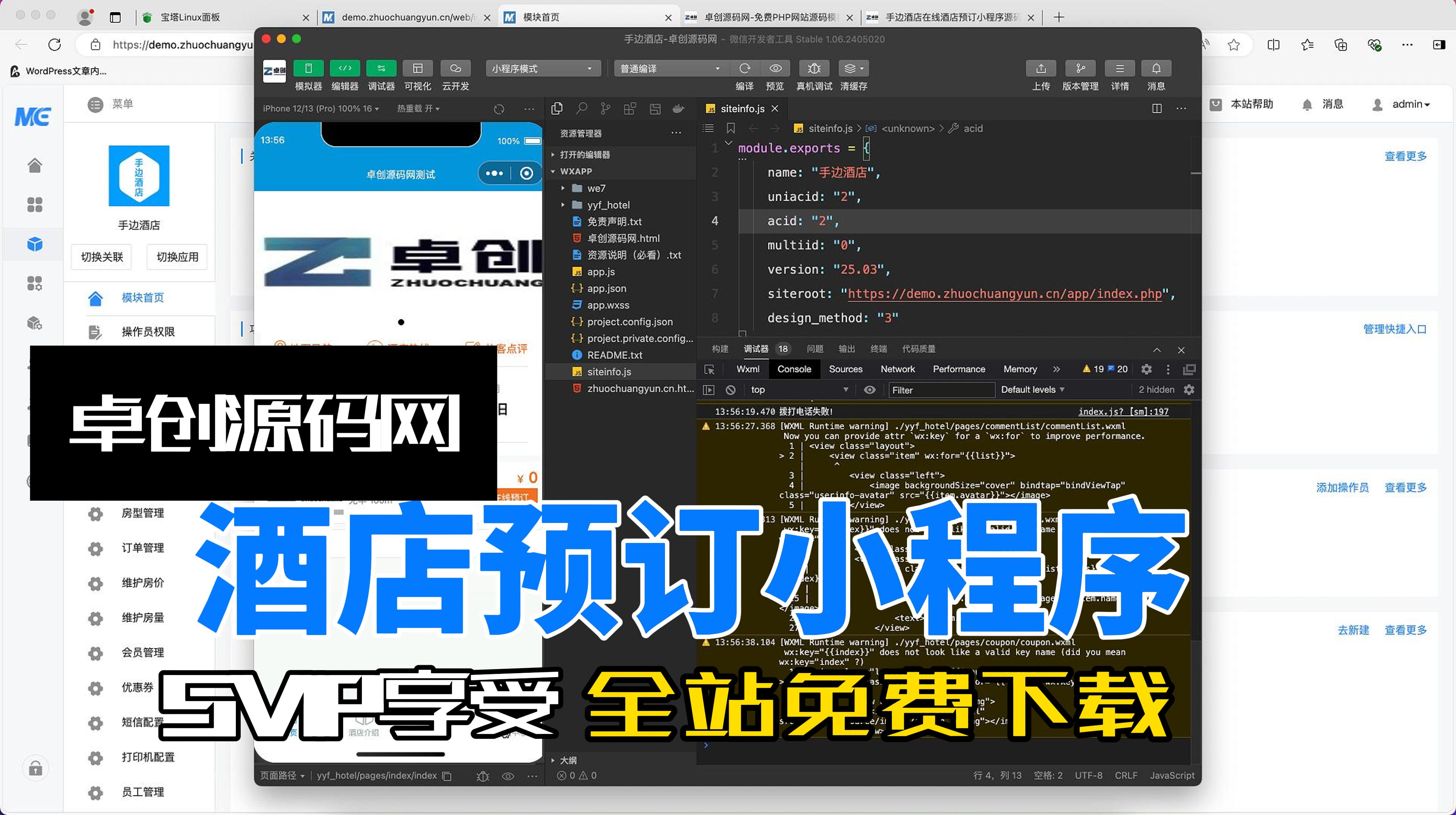This screenshot has height=815, width=1456.
Task: Toggle the 调试器 debugger panel button
Action: [x=381, y=68]
